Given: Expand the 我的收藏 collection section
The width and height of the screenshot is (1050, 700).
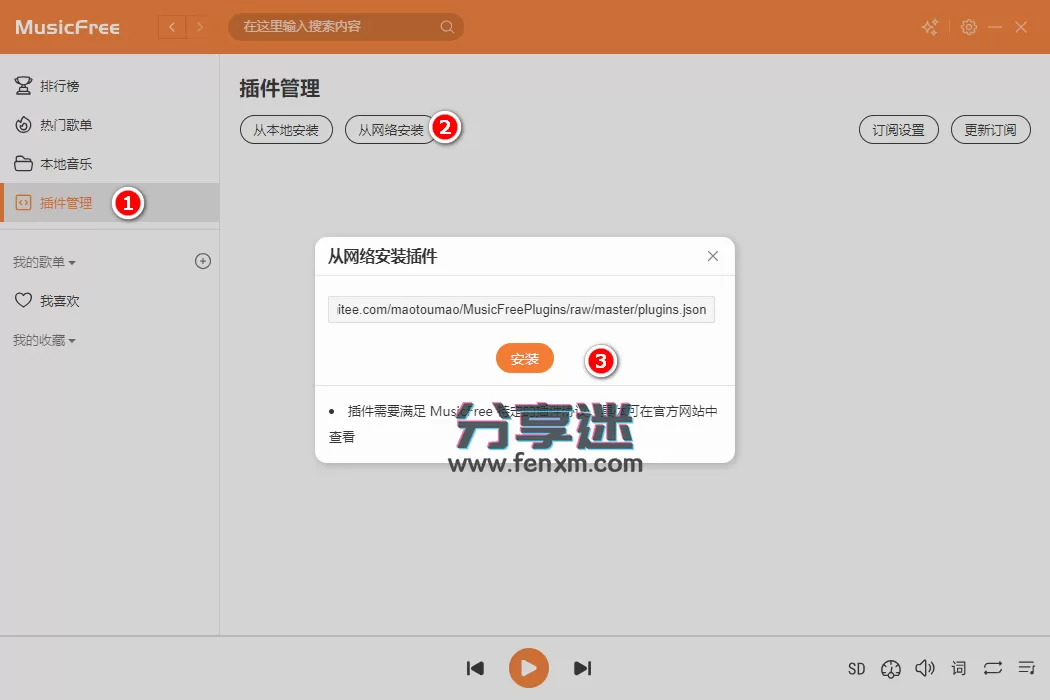Looking at the screenshot, I should coord(40,340).
